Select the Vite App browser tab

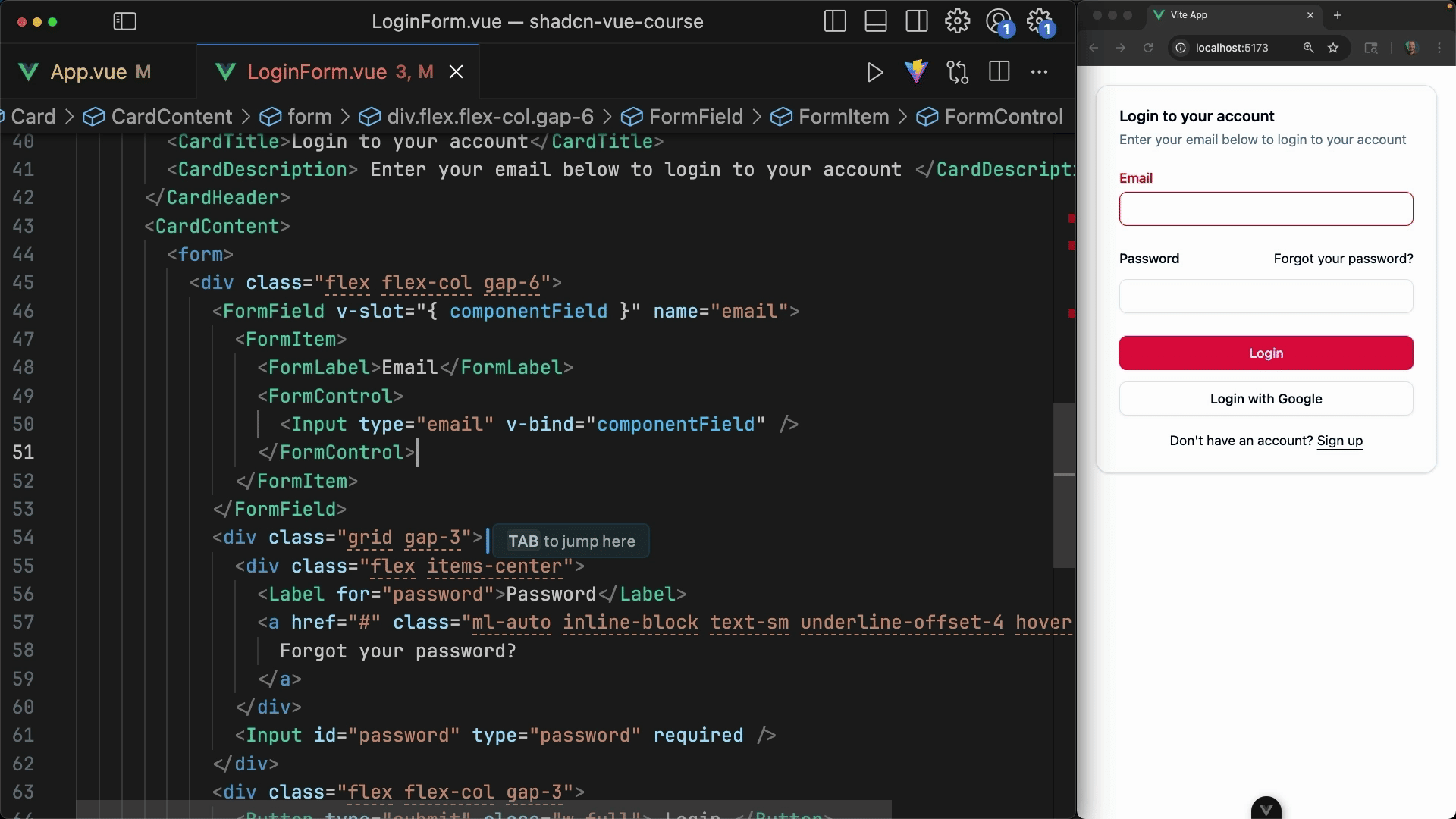click(1232, 15)
